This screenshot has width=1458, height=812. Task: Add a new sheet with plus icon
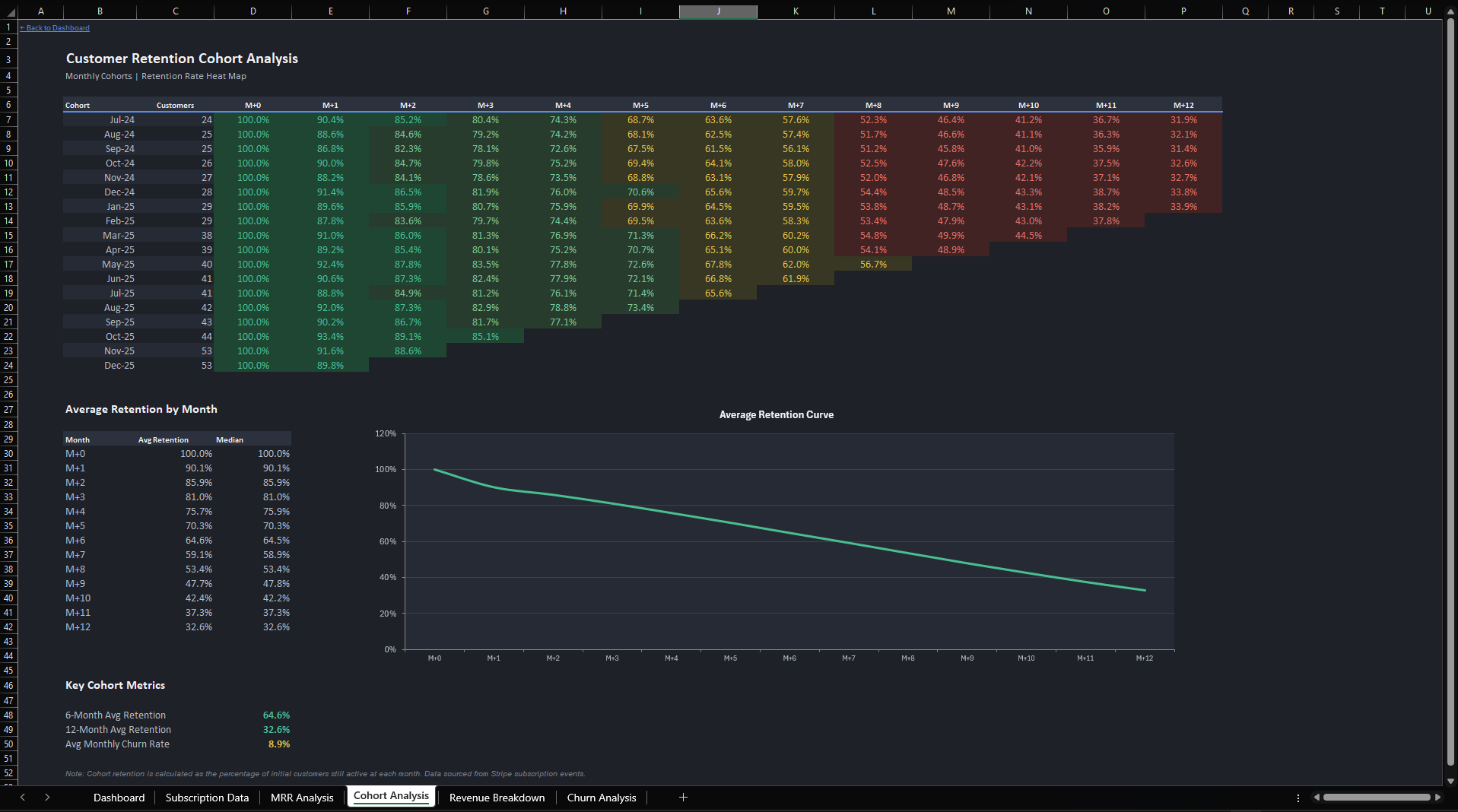point(683,797)
